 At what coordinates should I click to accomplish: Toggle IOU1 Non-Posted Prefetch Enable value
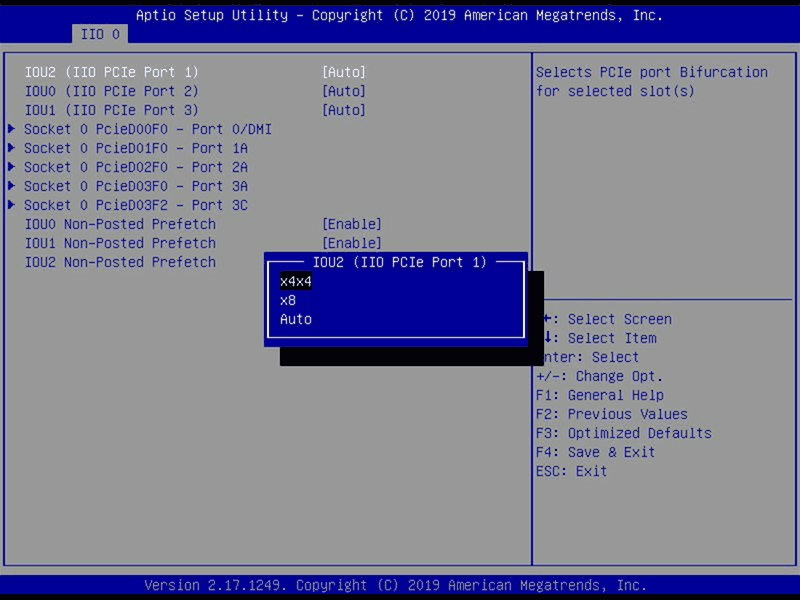(x=351, y=243)
